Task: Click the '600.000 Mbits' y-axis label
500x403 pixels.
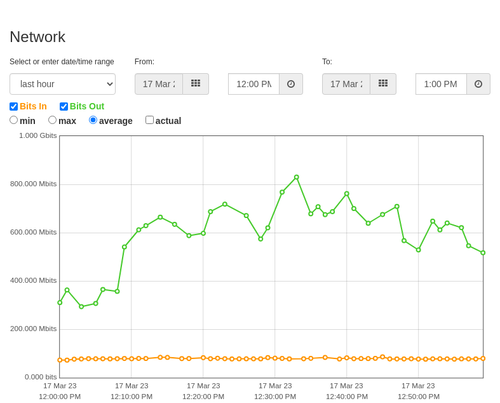Action: click(33, 232)
